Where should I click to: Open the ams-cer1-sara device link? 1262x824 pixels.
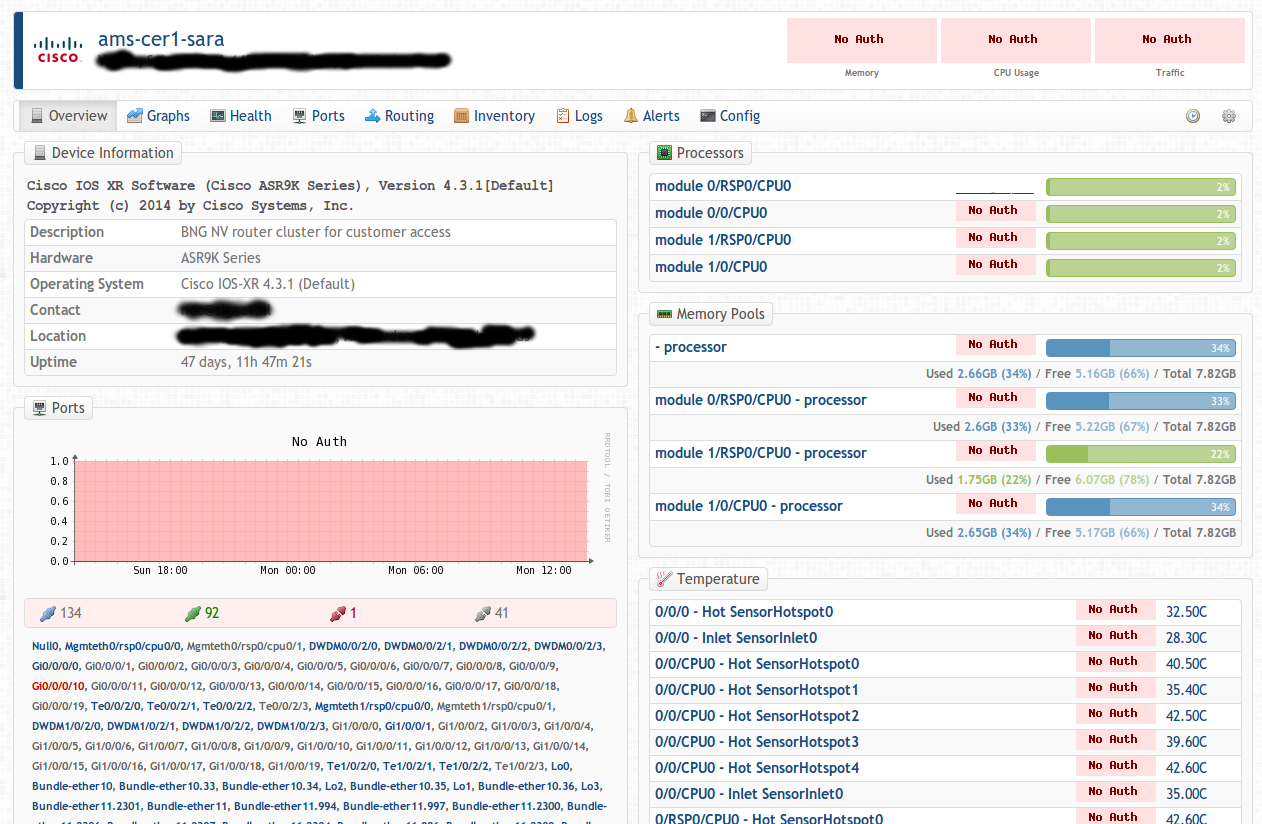click(161, 40)
